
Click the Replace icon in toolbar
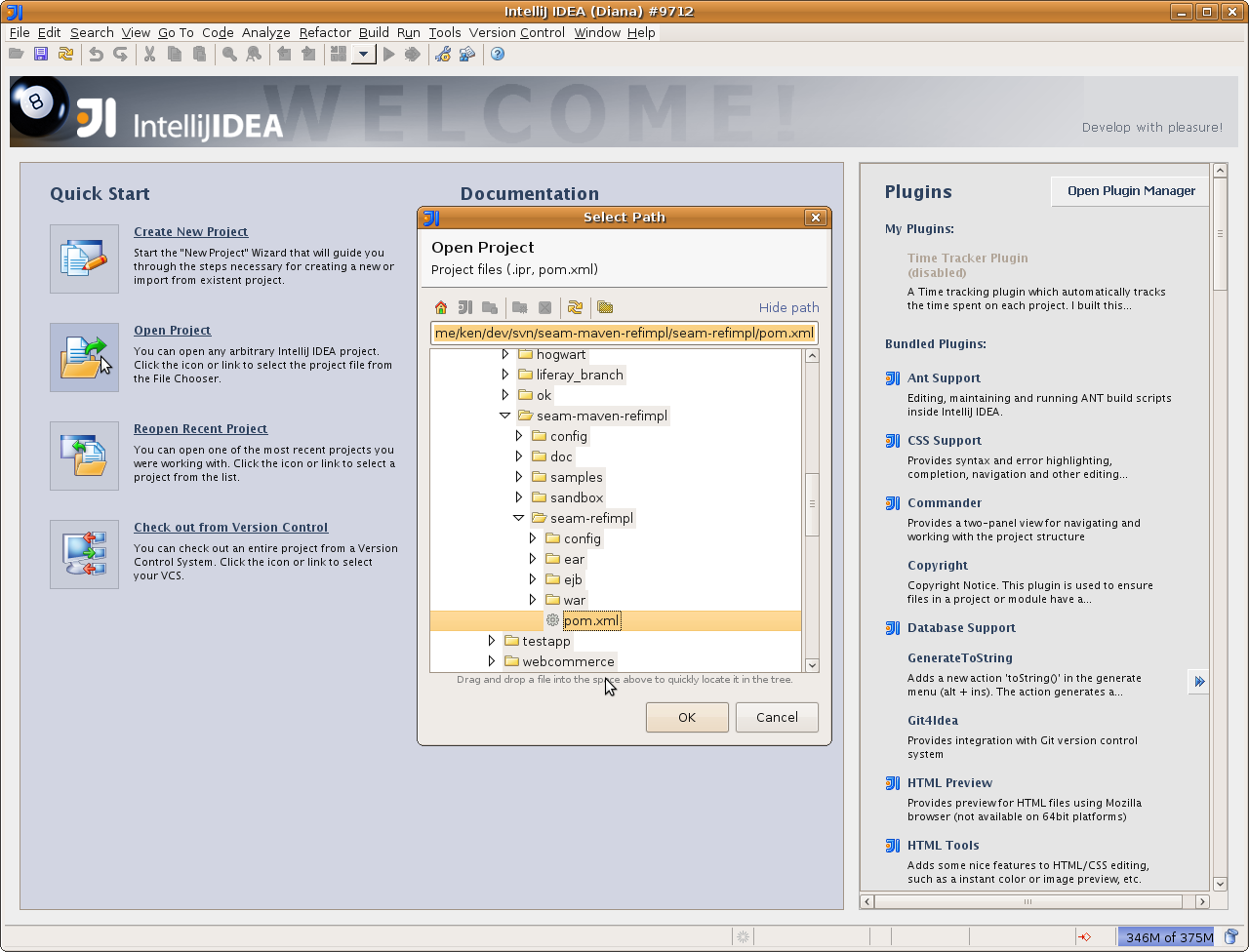(254, 55)
